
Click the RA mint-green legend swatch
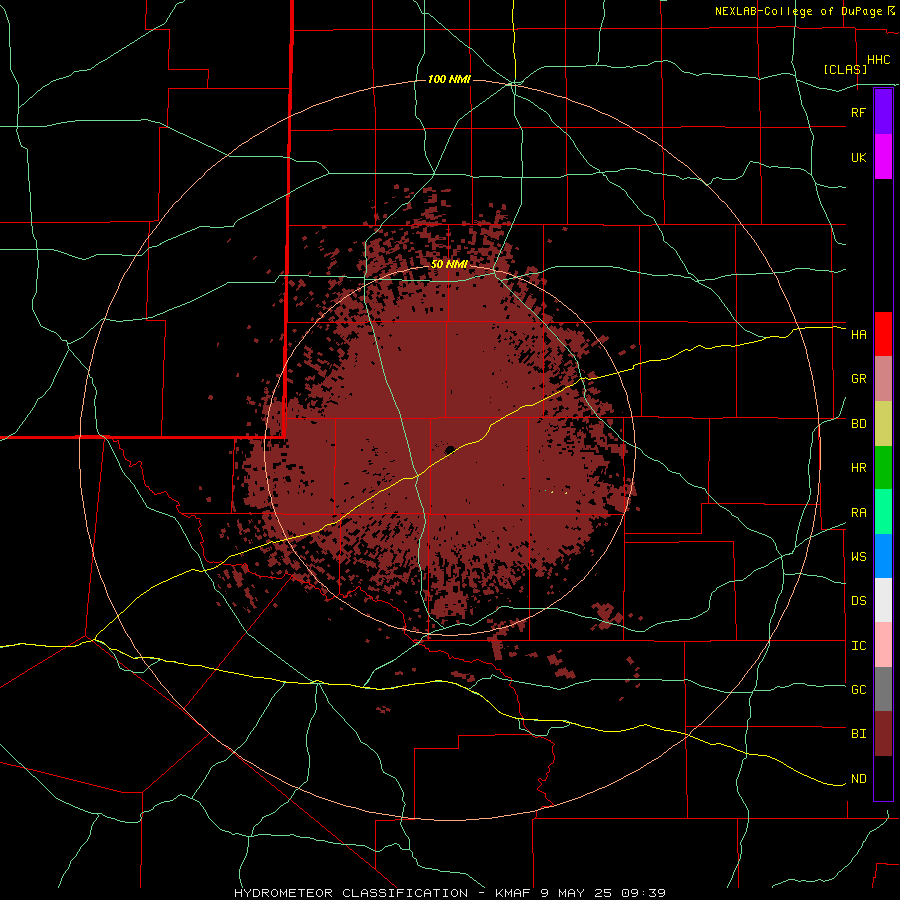(883, 512)
